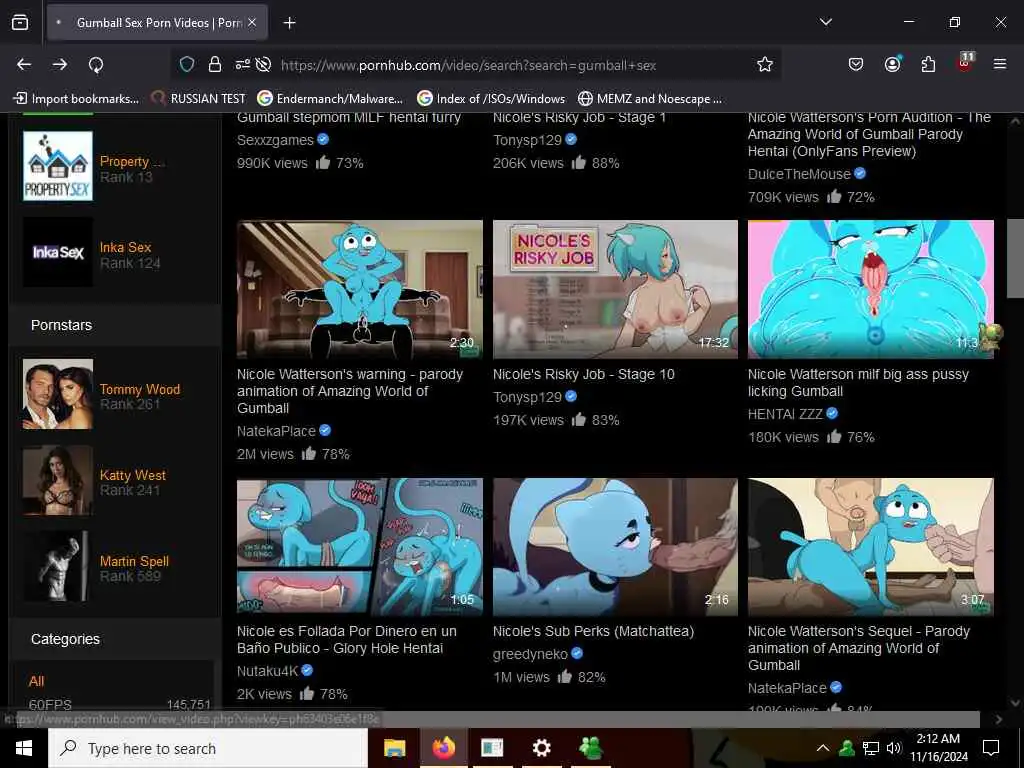
Task: Open the news-style app icon in taskbar
Action: (x=492, y=748)
